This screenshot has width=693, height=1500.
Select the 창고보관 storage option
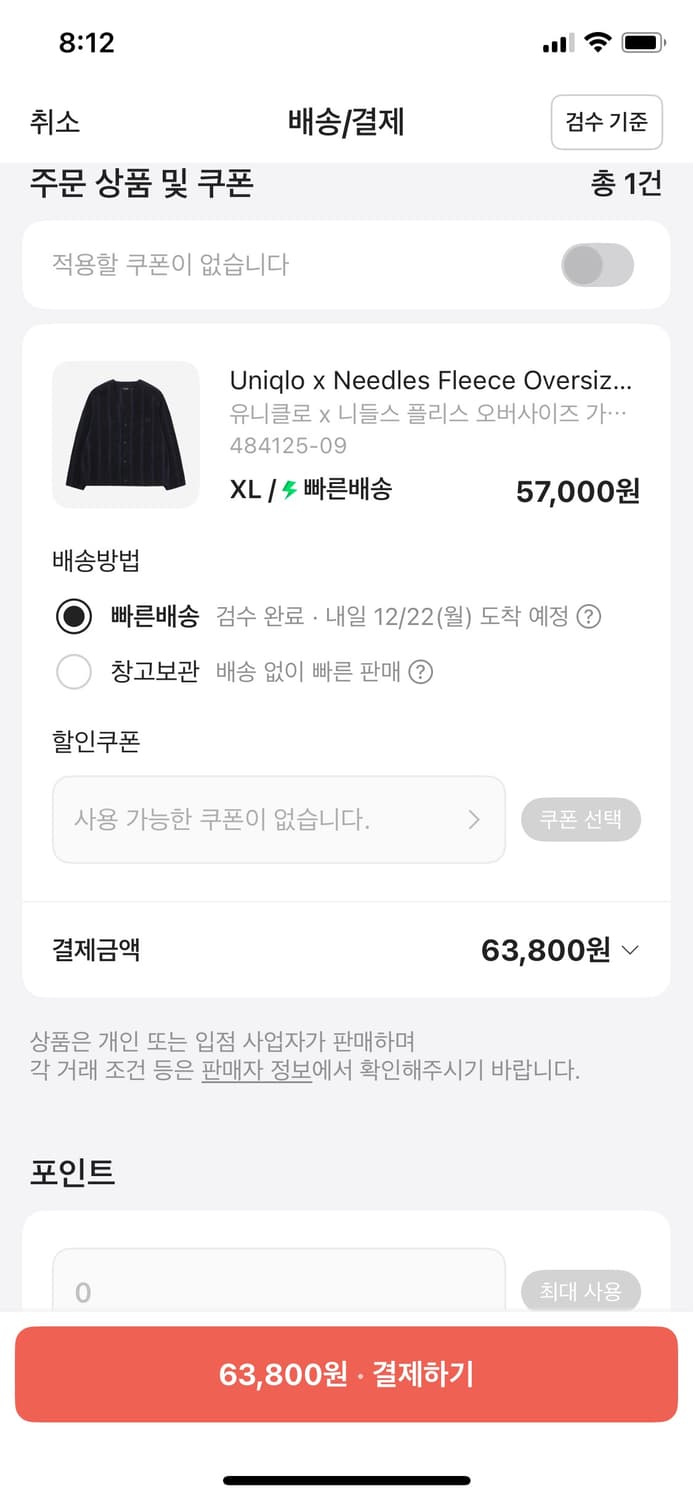(75, 672)
